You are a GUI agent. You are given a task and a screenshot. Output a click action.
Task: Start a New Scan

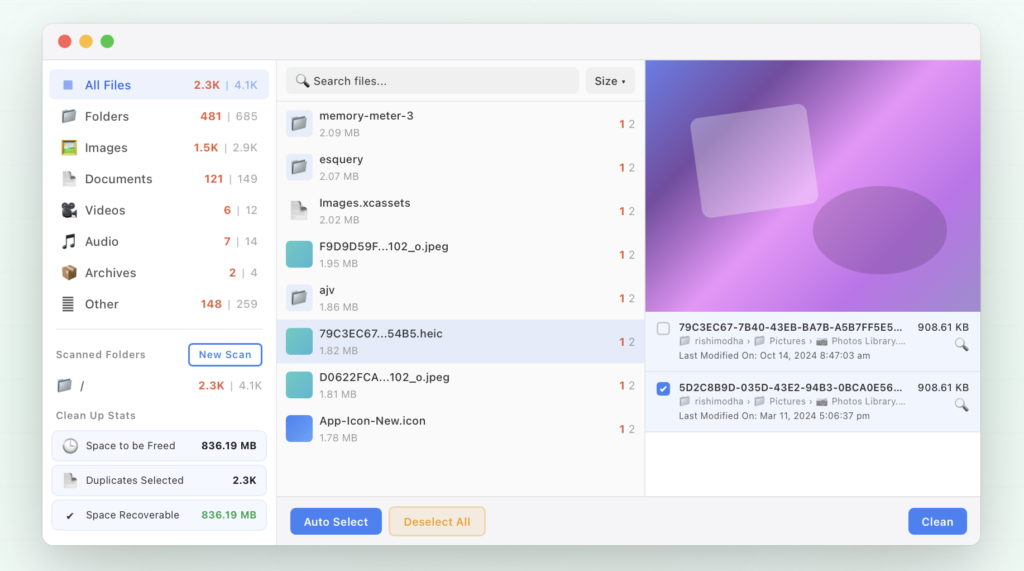[225, 355]
